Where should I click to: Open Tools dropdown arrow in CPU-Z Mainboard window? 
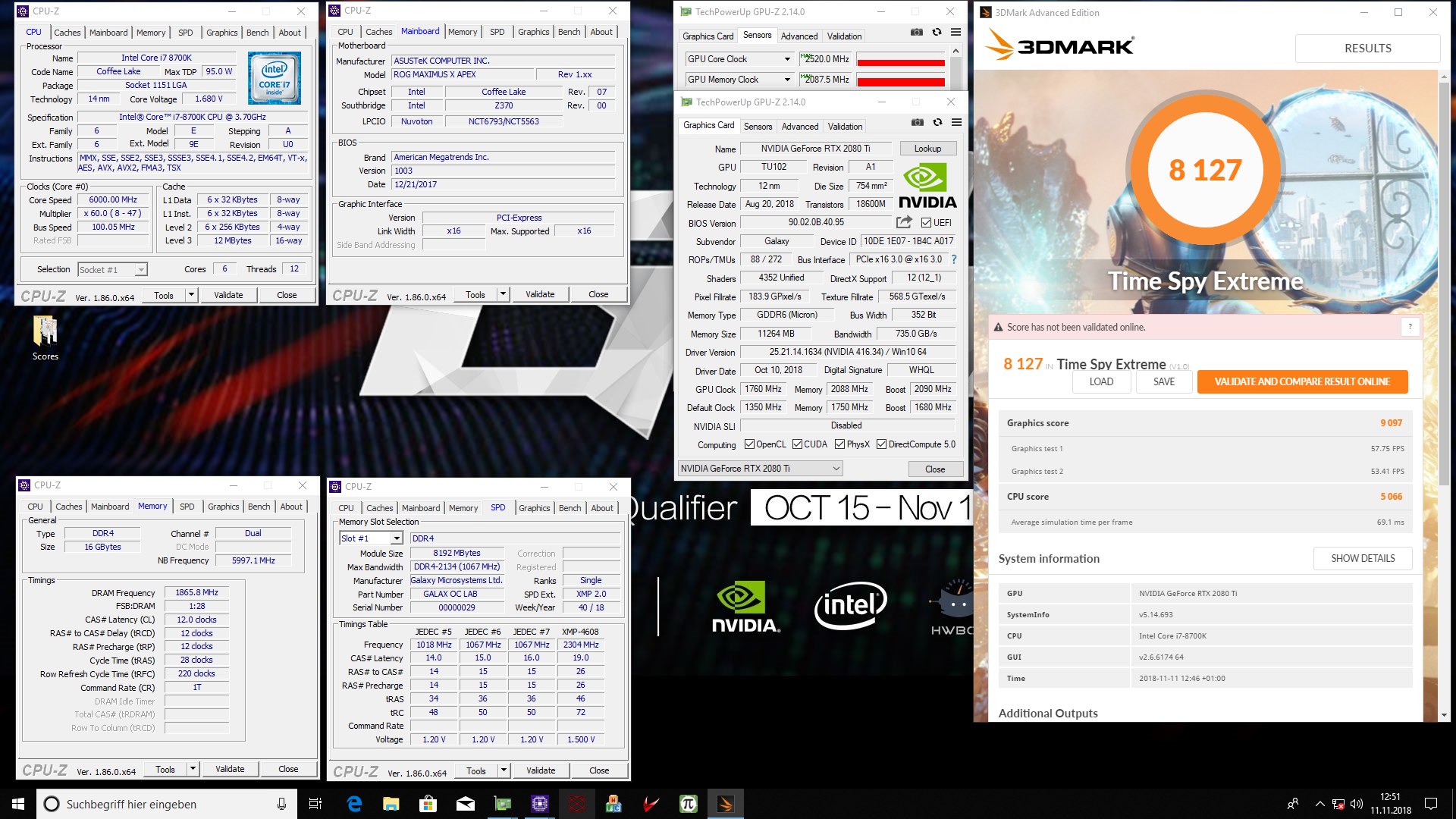pos(503,294)
